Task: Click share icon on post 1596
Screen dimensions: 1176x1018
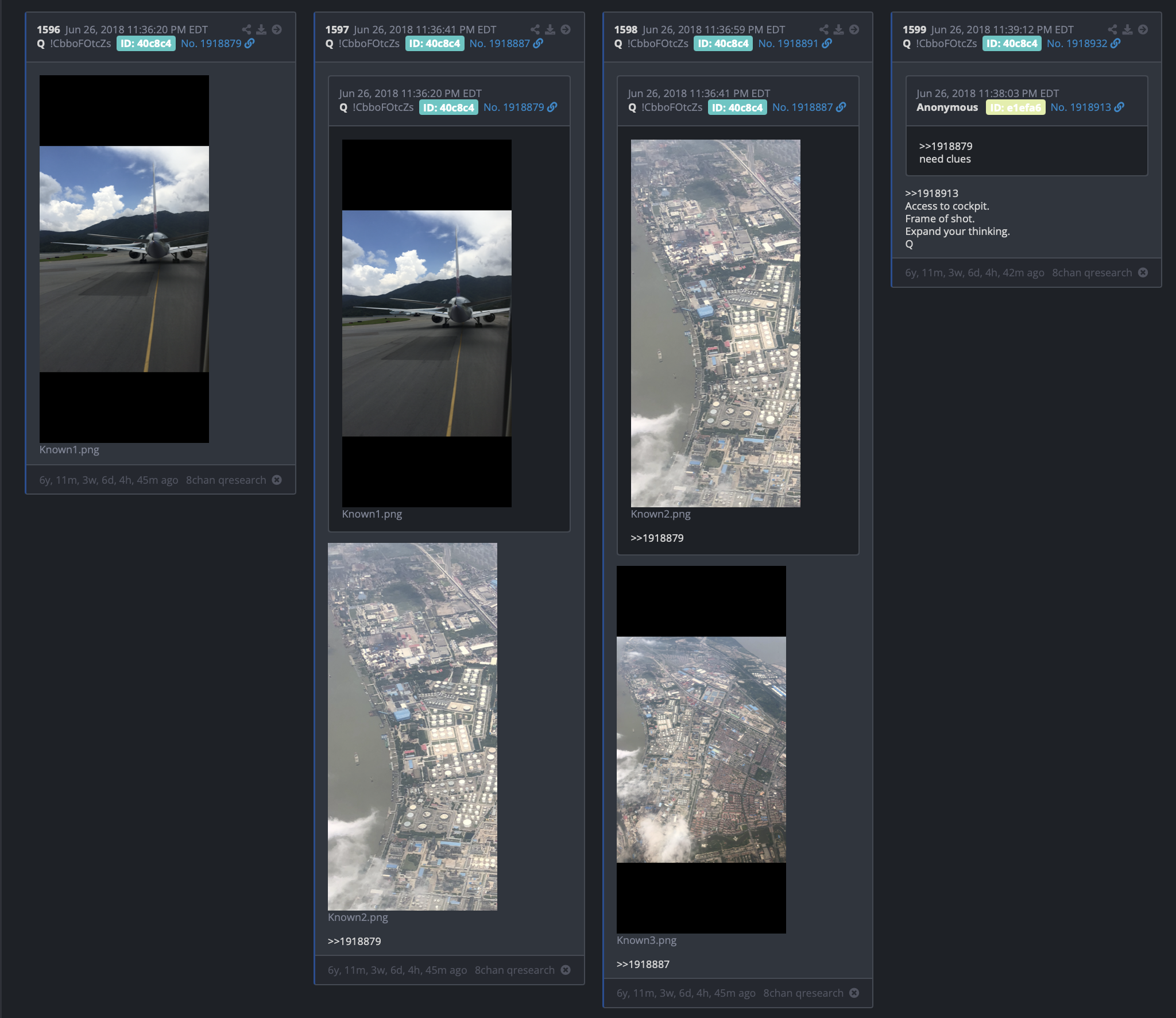Action: (x=246, y=29)
